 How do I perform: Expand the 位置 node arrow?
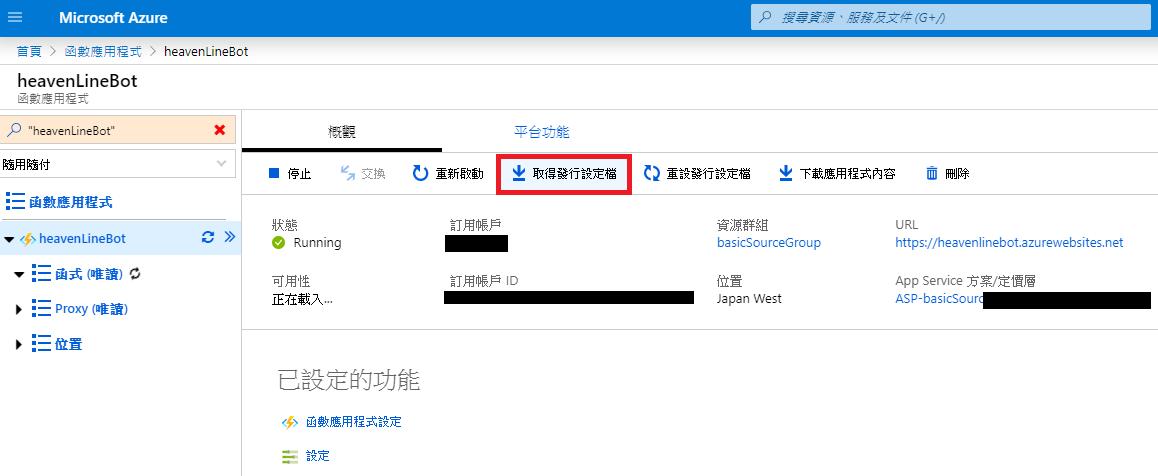(19, 345)
